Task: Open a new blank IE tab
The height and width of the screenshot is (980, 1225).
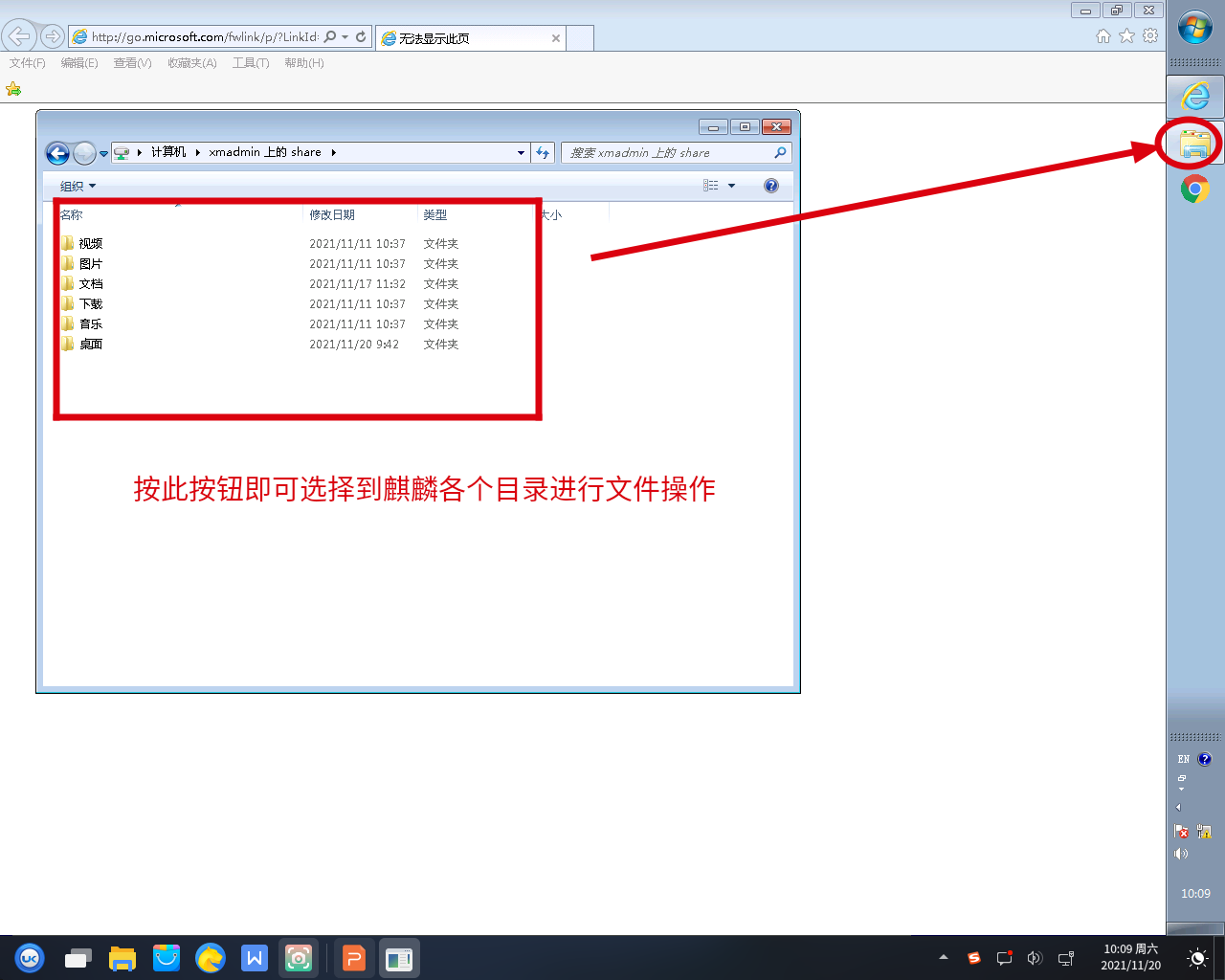Action: (581, 38)
